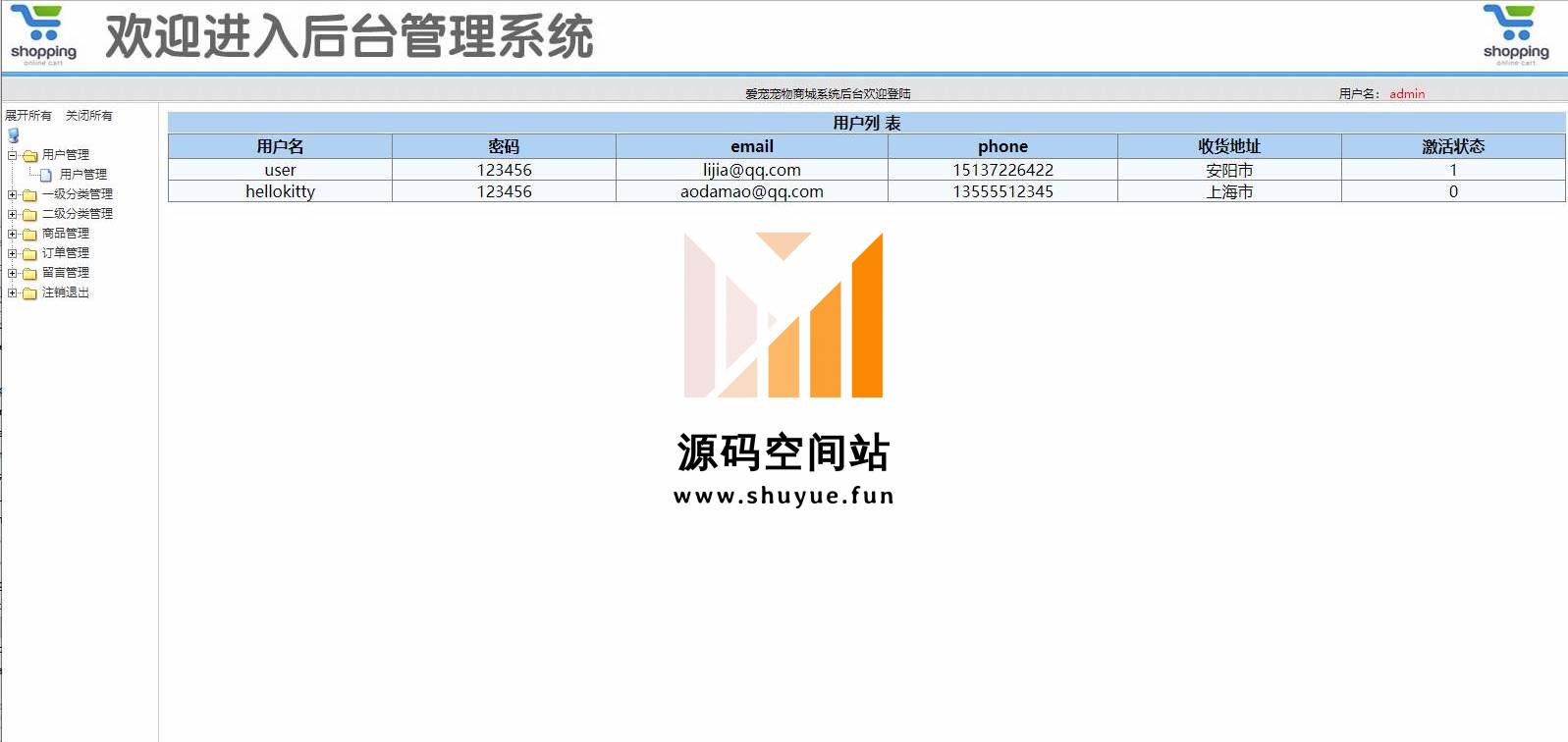Viewport: 1568px width, 742px height.
Task: Click the address cell 安阳市
Action: point(1229,170)
